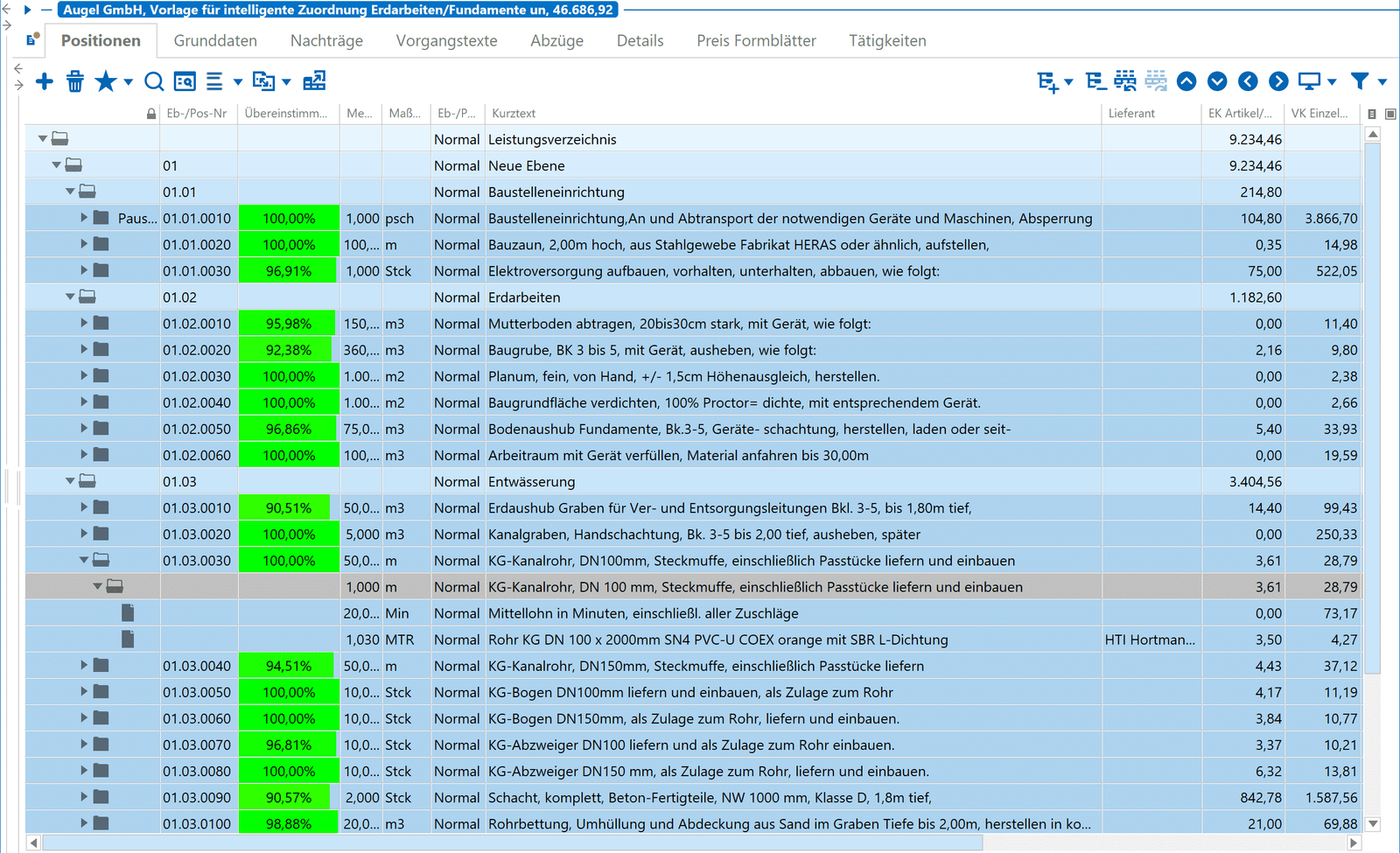Click the Lieferant column header
Image resolution: width=1400 pixels, height=853 pixels.
pos(1131,114)
